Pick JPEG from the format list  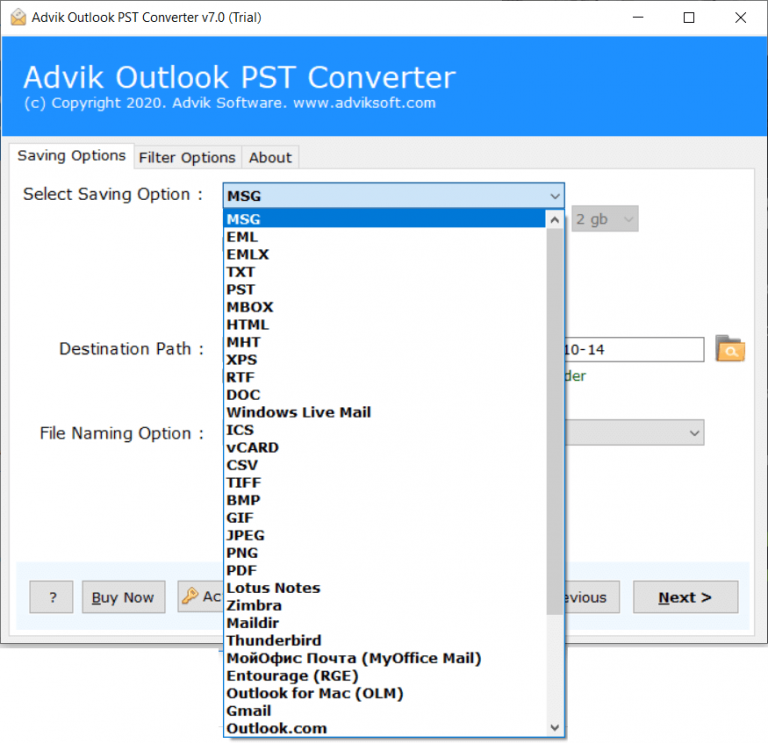coord(385,535)
